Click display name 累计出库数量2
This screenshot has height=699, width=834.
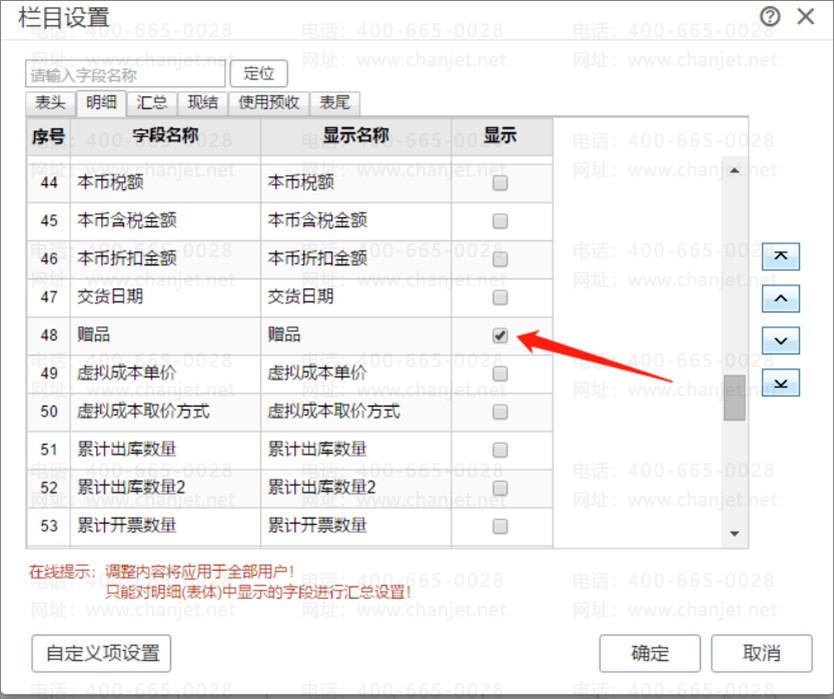click(x=356, y=488)
